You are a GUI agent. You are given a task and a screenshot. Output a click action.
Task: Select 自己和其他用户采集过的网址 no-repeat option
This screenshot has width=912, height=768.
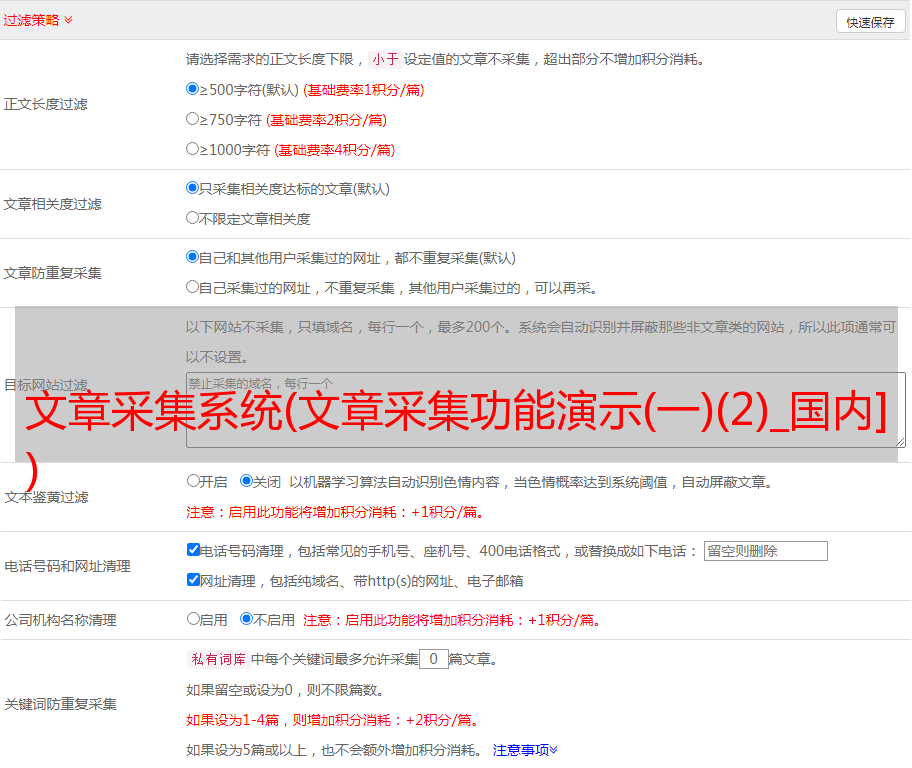(x=193, y=257)
